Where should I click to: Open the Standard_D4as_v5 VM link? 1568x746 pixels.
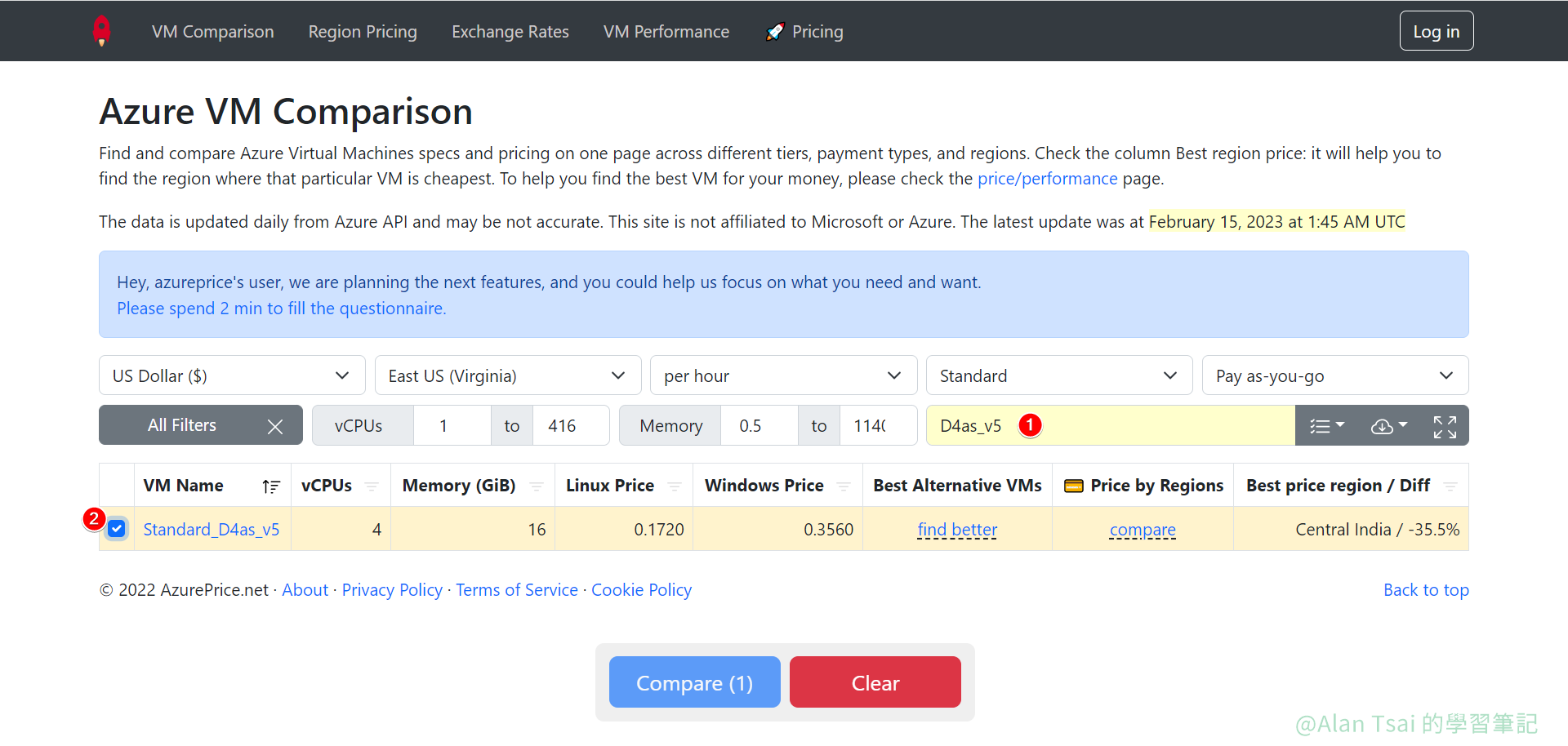pos(212,530)
